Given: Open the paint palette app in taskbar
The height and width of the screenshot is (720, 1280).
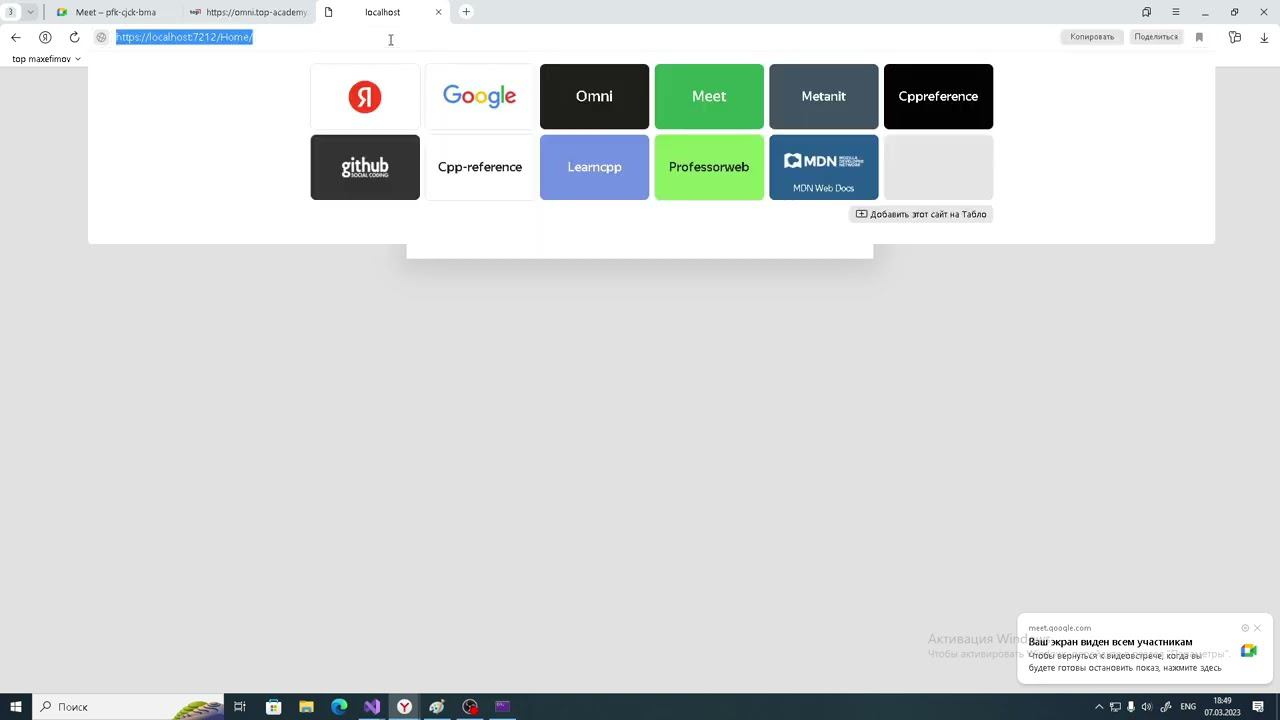Looking at the screenshot, I should [x=437, y=707].
